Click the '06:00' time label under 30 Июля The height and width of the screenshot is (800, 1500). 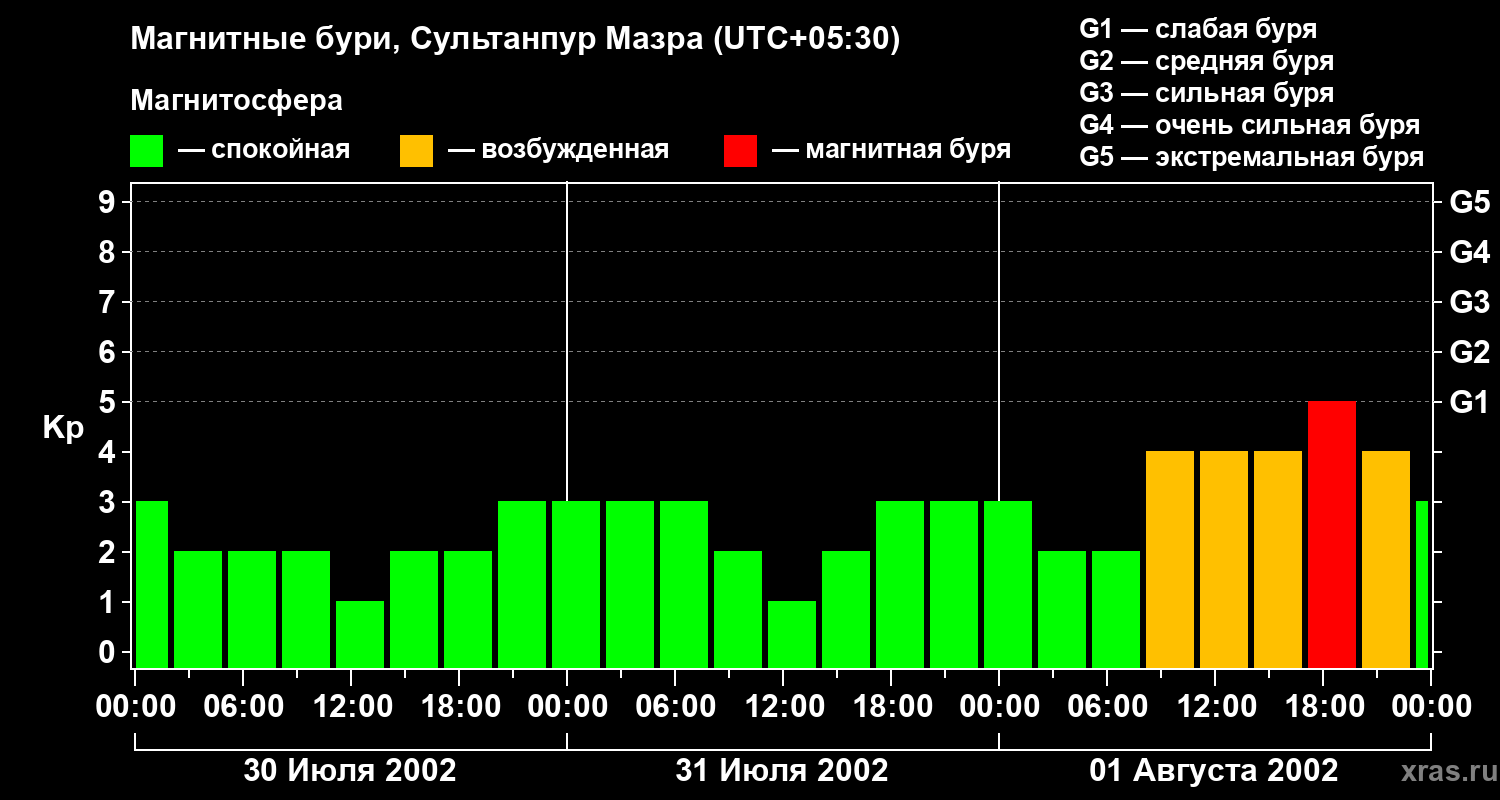tap(243, 707)
